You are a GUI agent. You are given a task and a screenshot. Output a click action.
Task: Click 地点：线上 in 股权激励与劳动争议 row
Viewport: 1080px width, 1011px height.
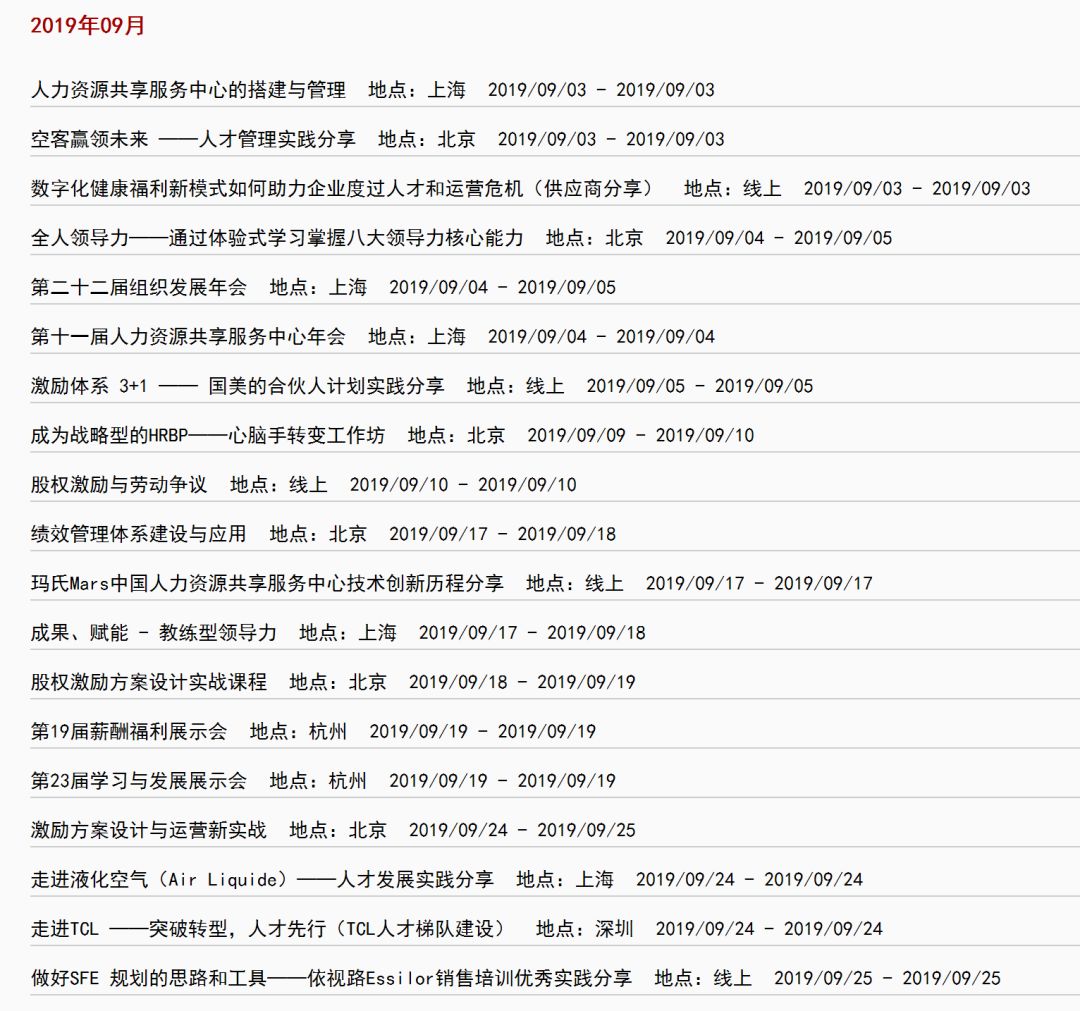(x=278, y=485)
